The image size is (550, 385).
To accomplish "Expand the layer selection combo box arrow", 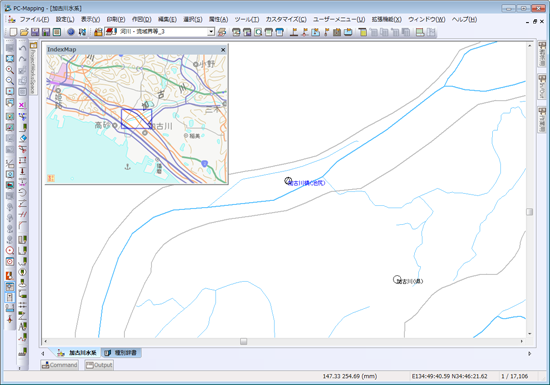I will (211, 32).
